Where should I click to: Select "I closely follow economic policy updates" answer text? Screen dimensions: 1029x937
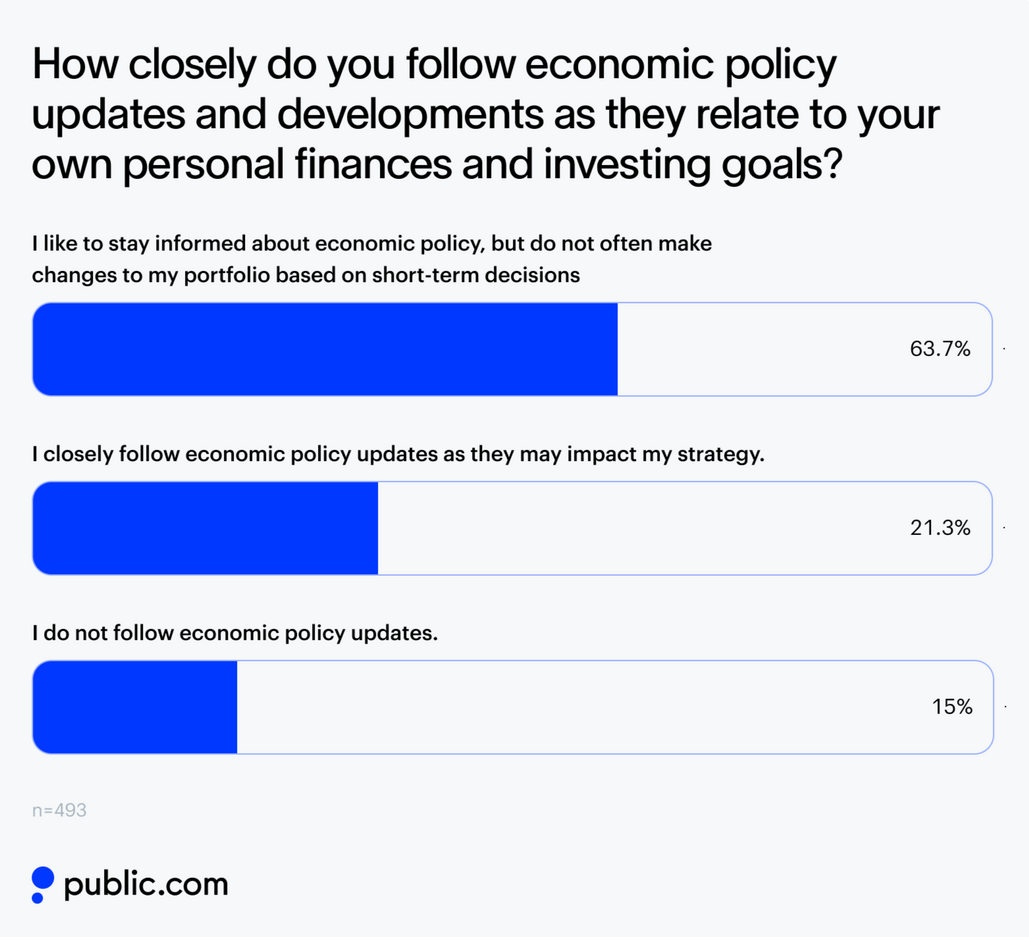398,454
